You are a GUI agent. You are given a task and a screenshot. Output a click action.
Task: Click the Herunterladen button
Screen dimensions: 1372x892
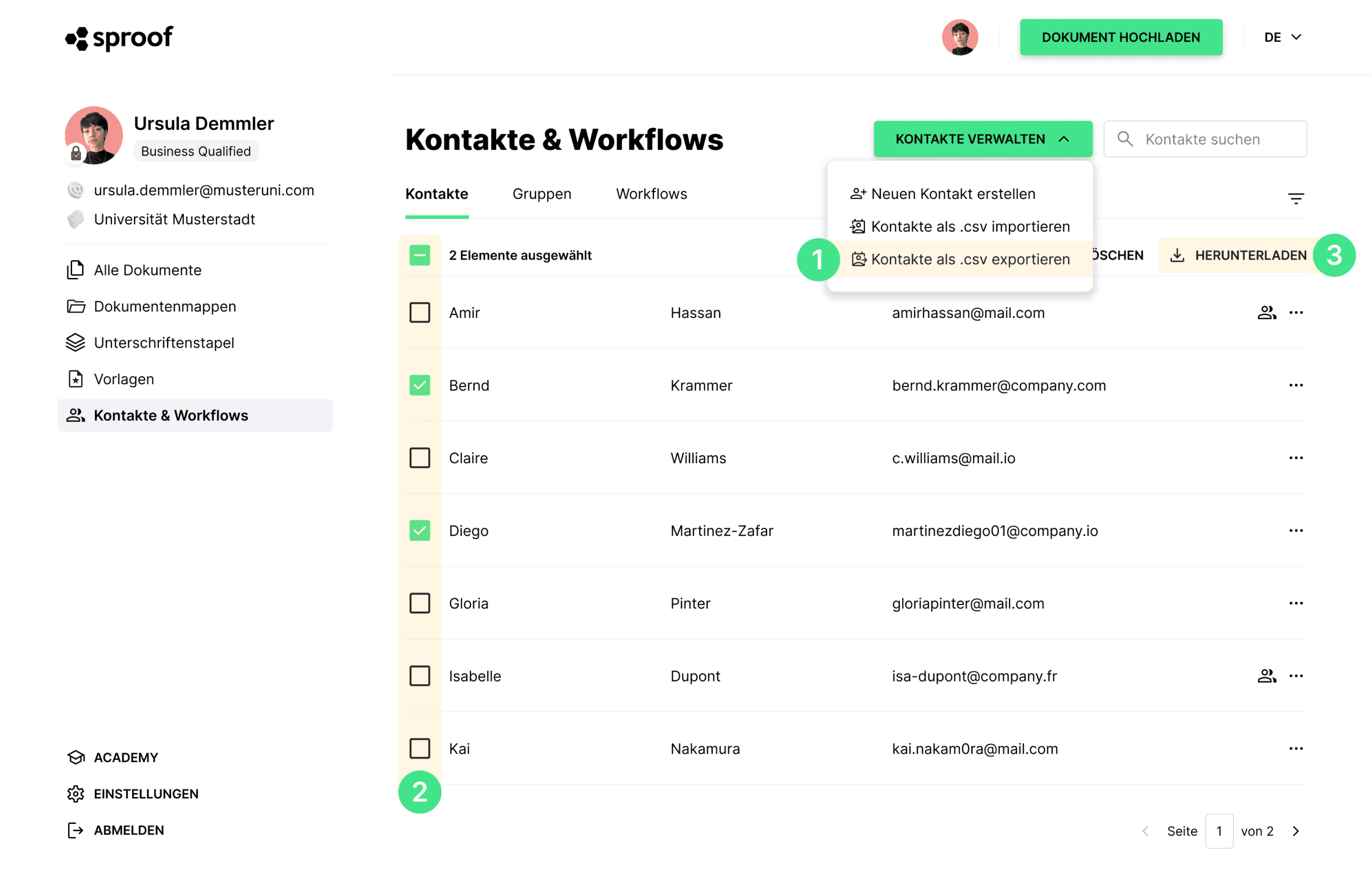tap(1238, 255)
